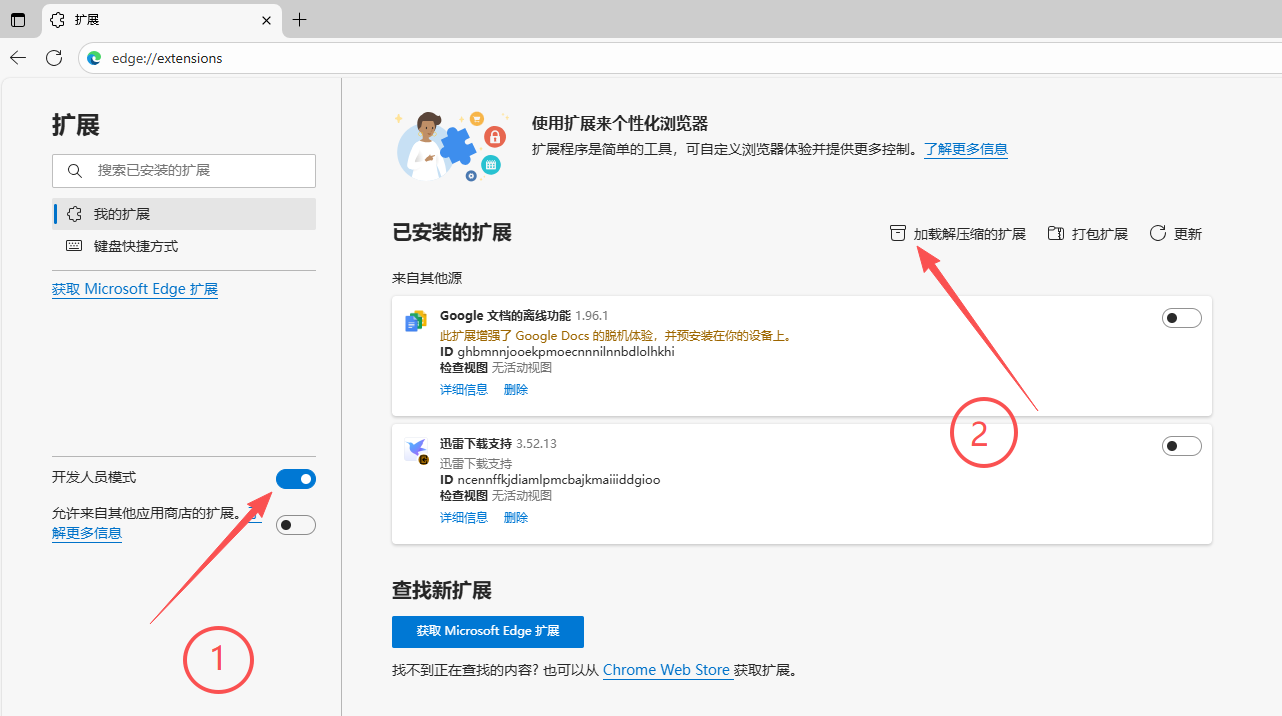The width and height of the screenshot is (1282, 716).
Task: Open 详细信息 for Google 文档的离线功能
Action: (464, 390)
